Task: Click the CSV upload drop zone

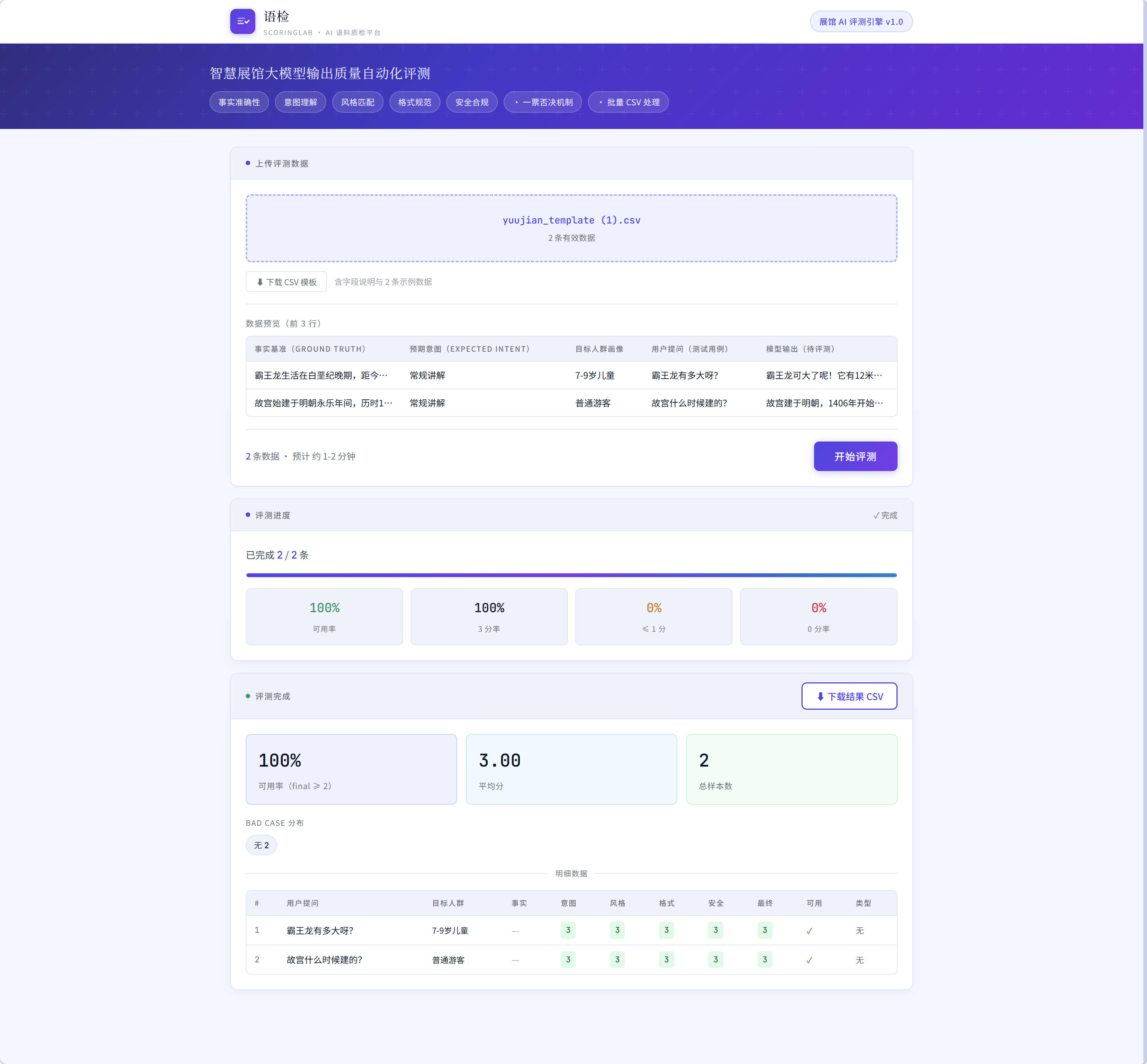Action: click(x=571, y=228)
